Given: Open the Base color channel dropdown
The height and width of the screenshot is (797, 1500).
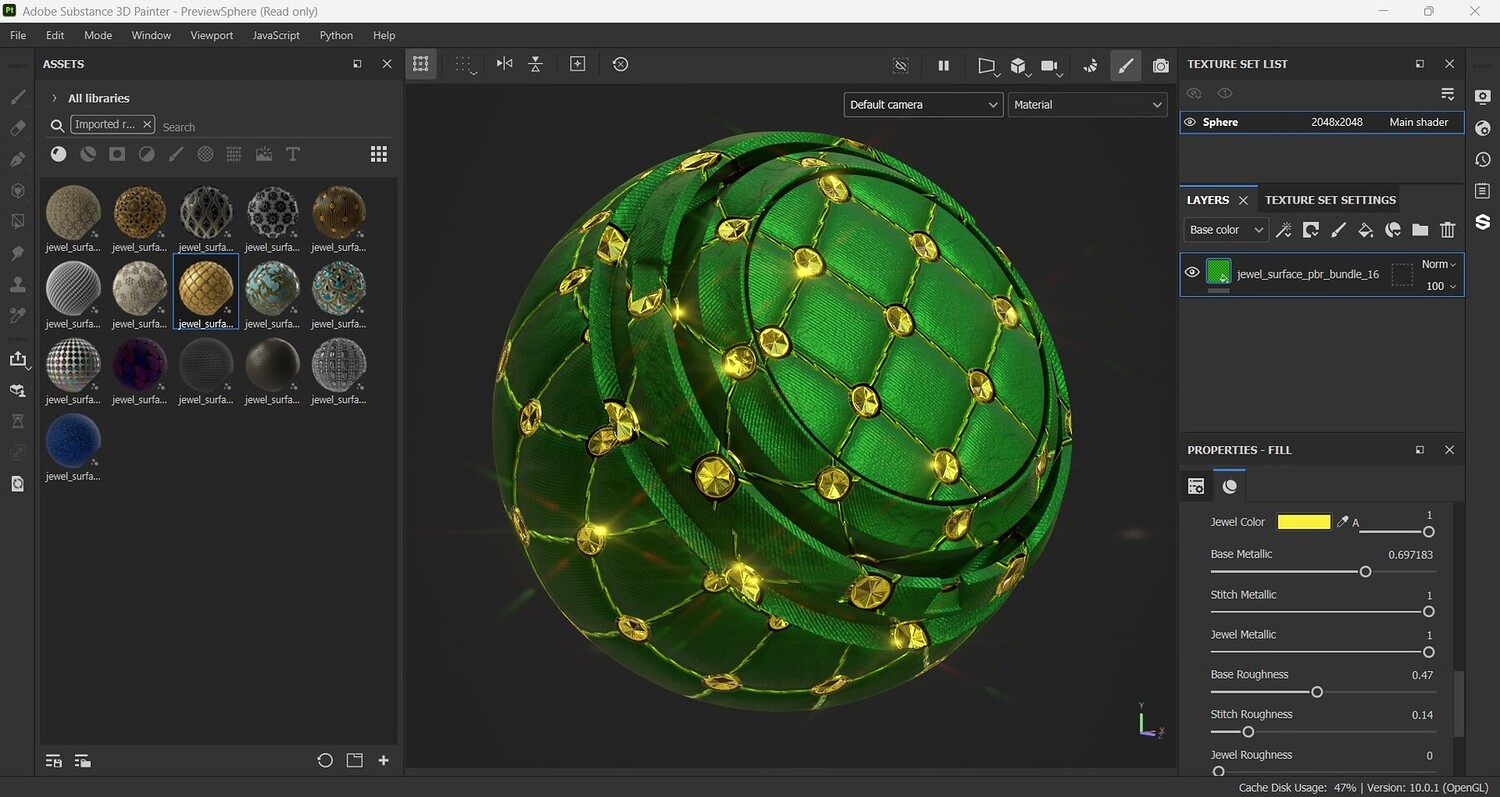Looking at the screenshot, I should pos(1226,230).
